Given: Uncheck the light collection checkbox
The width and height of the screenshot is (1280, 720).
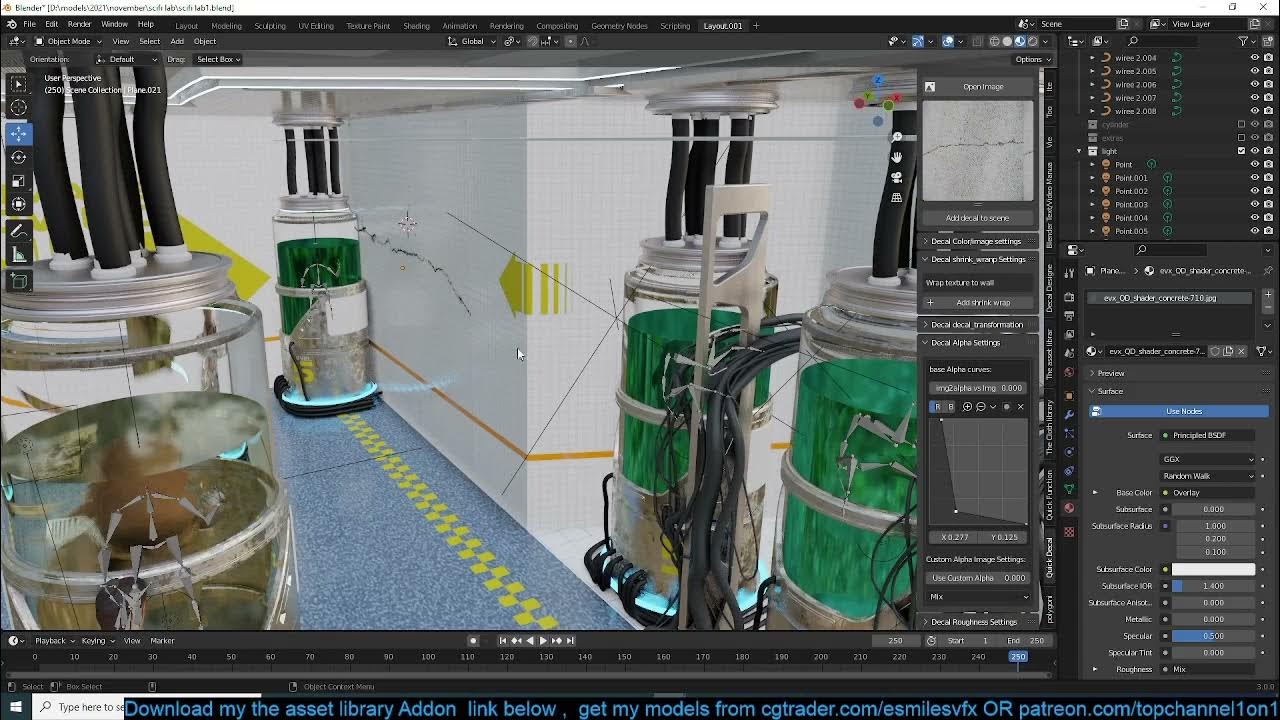Looking at the screenshot, I should pos(1242,151).
